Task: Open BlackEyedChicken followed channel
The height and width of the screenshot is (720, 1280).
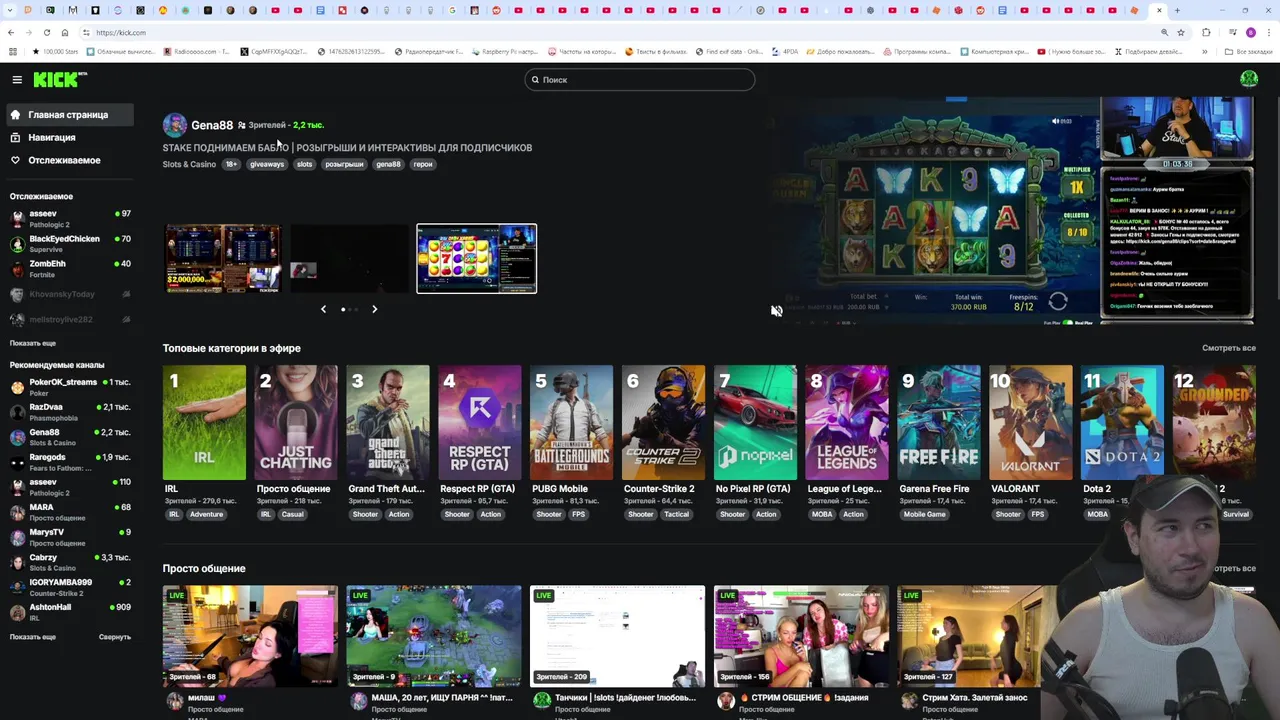Action: [70, 243]
